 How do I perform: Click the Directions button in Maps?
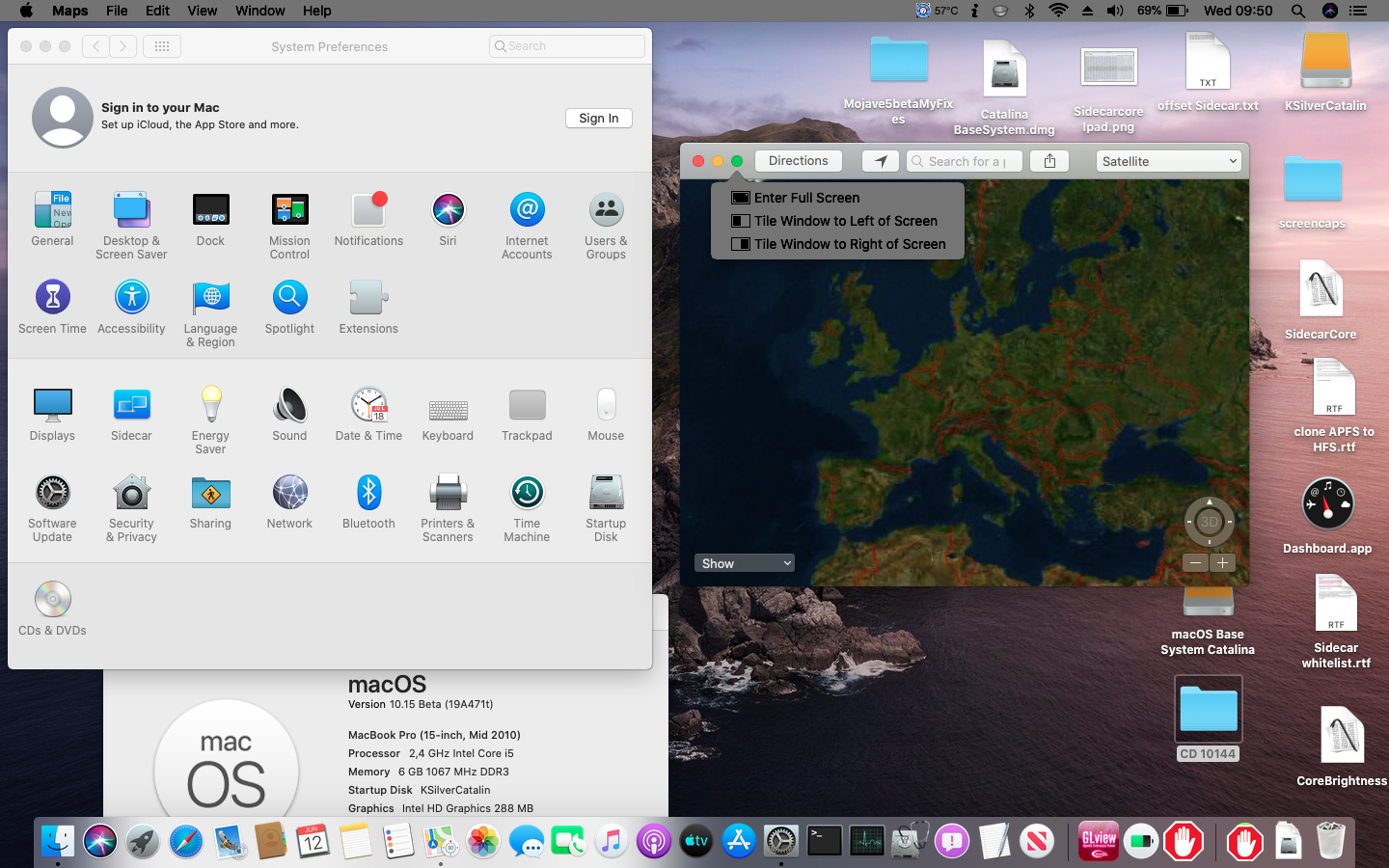pyautogui.click(x=798, y=161)
